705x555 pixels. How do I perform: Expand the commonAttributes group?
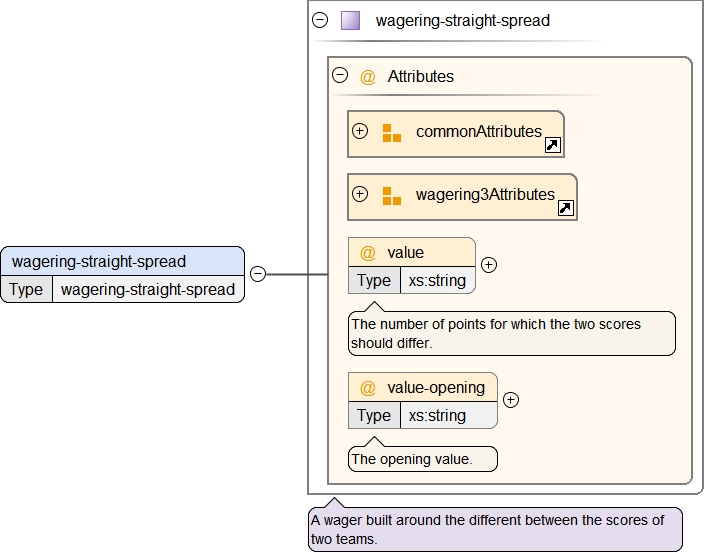pyautogui.click(x=360, y=131)
